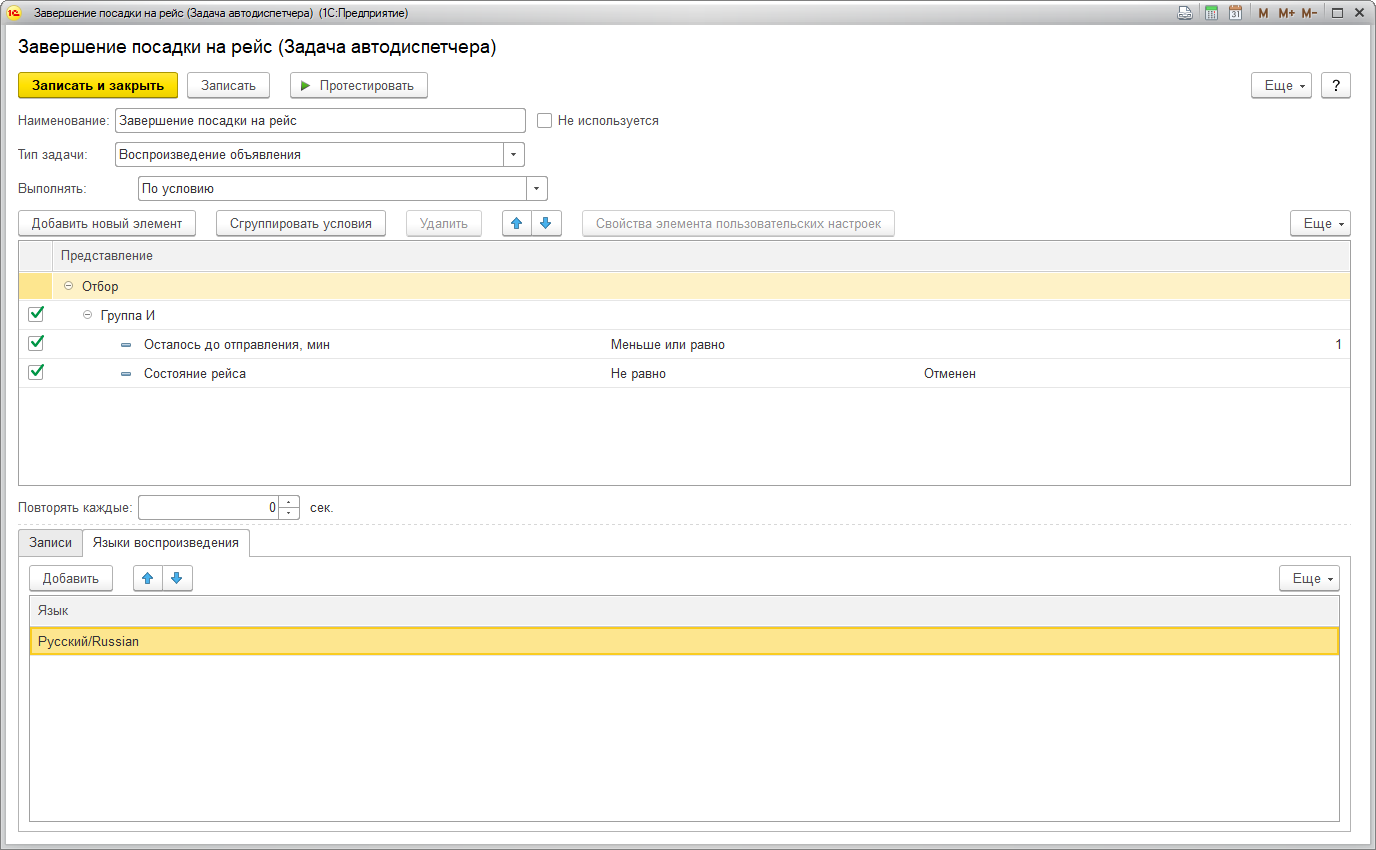Click the M- memory subtract icon
This screenshot has height=850, width=1376.
[x=1309, y=13]
